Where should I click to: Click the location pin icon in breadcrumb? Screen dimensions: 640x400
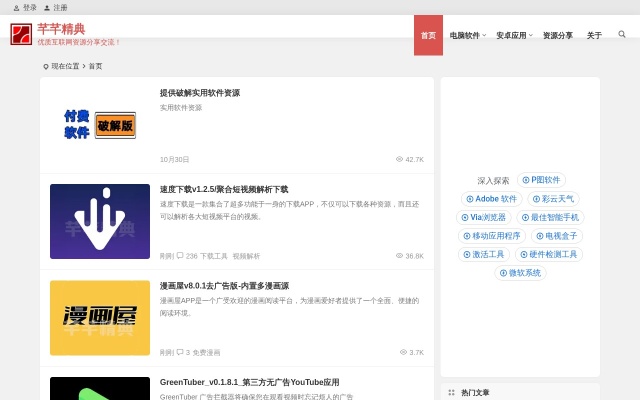tap(46, 66)
